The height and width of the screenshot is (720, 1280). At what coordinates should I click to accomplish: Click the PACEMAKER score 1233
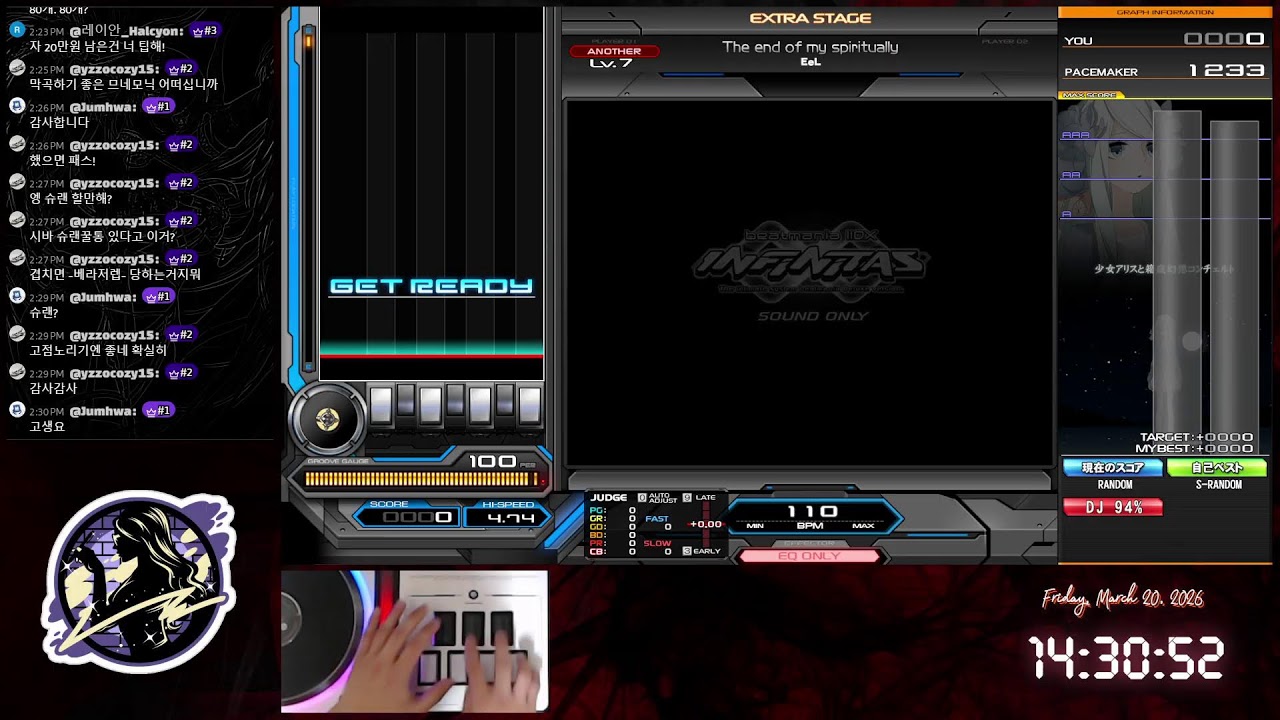click(1226, 71)
